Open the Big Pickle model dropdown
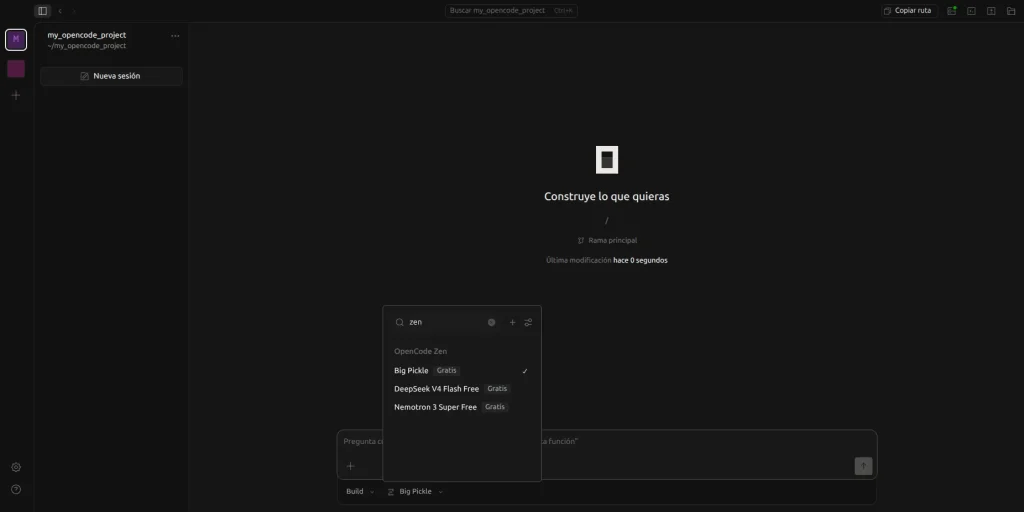The width and height of the screenshot is (1024, 512). point(415,491)
